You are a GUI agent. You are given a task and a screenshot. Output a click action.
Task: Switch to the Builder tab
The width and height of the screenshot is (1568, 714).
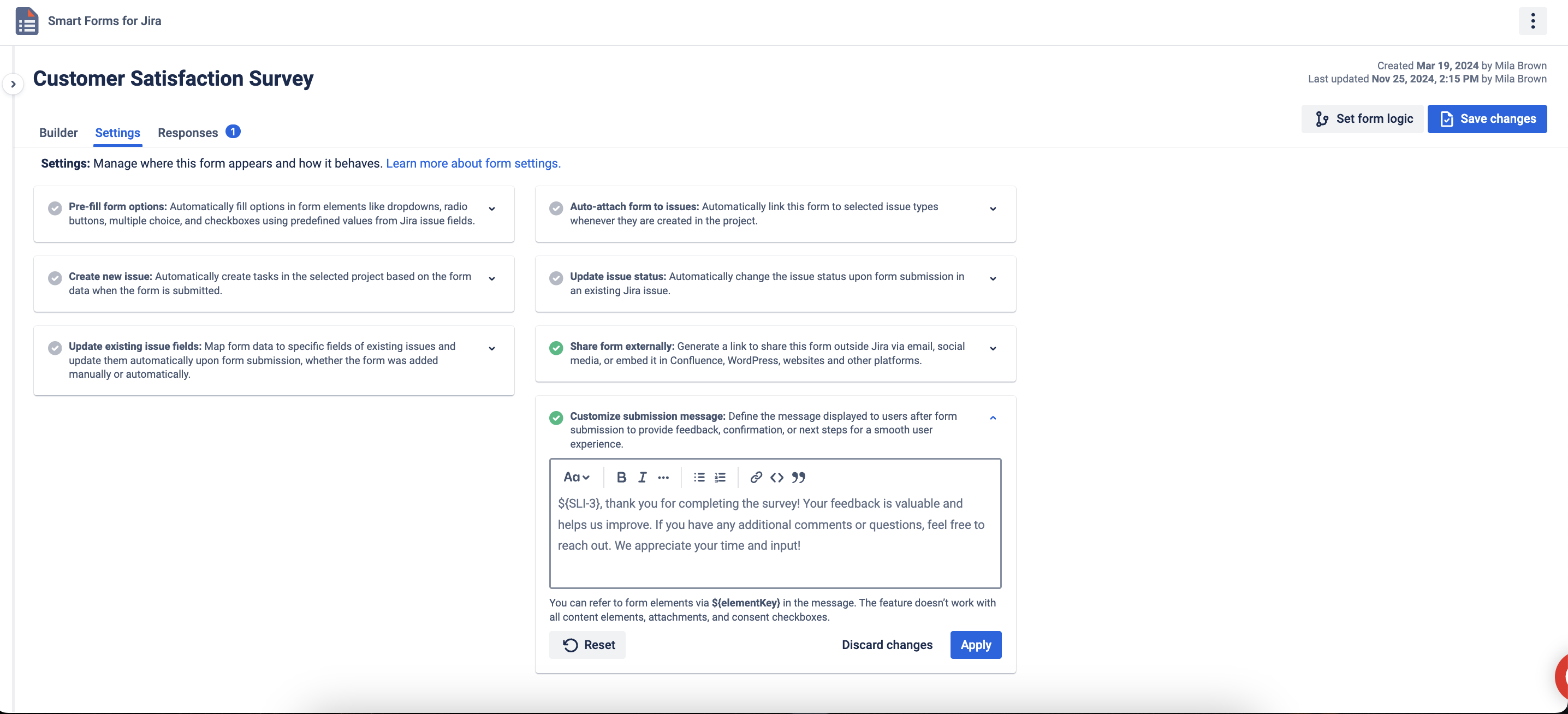[x=58, y=131]
